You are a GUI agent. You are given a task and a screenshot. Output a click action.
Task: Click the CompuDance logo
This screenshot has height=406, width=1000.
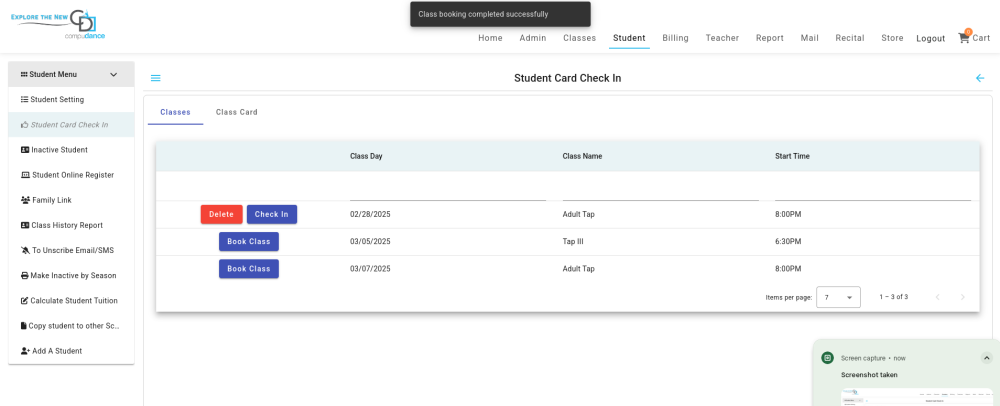[58, 25]
